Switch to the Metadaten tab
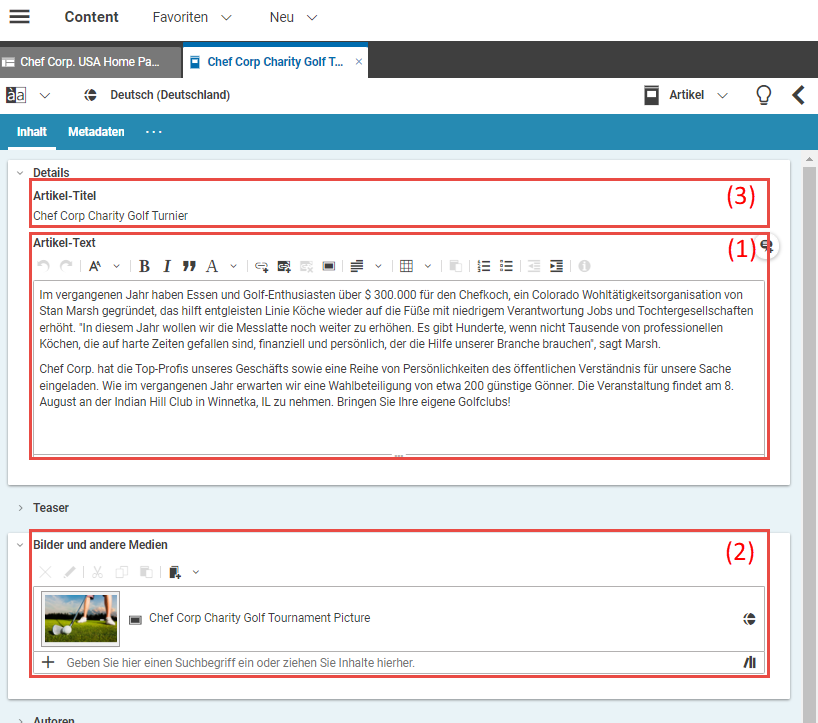 96,132
